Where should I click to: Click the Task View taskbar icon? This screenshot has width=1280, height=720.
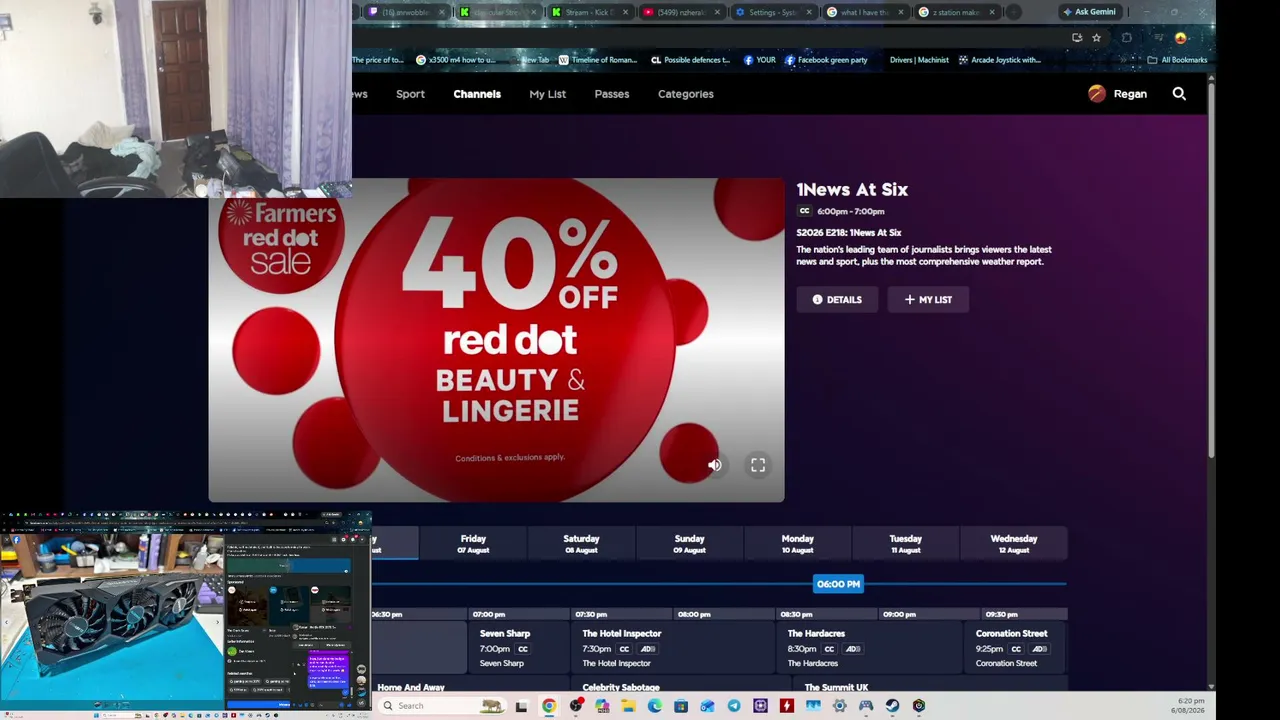point(521,706)
